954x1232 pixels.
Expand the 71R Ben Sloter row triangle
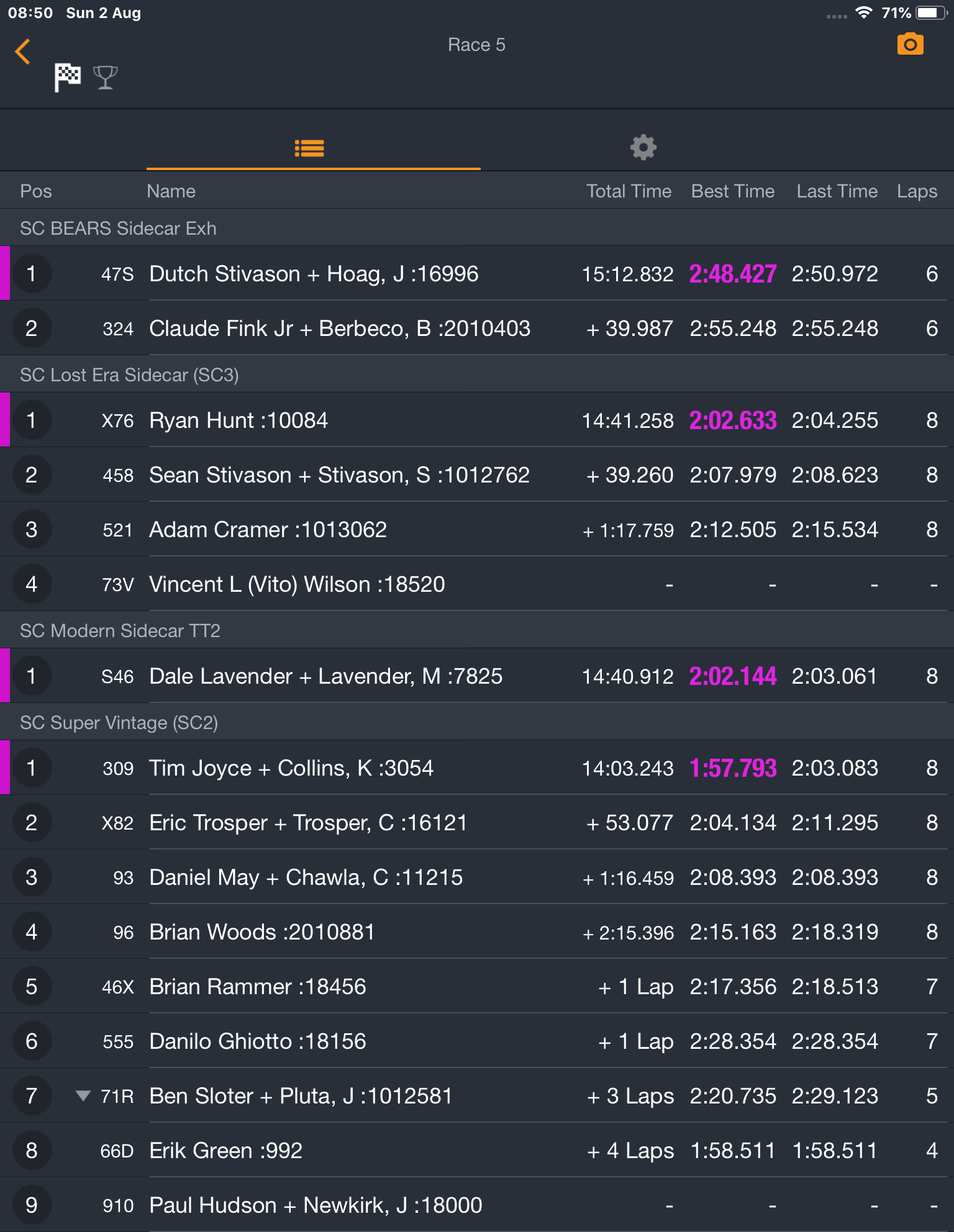point(83,1095)
